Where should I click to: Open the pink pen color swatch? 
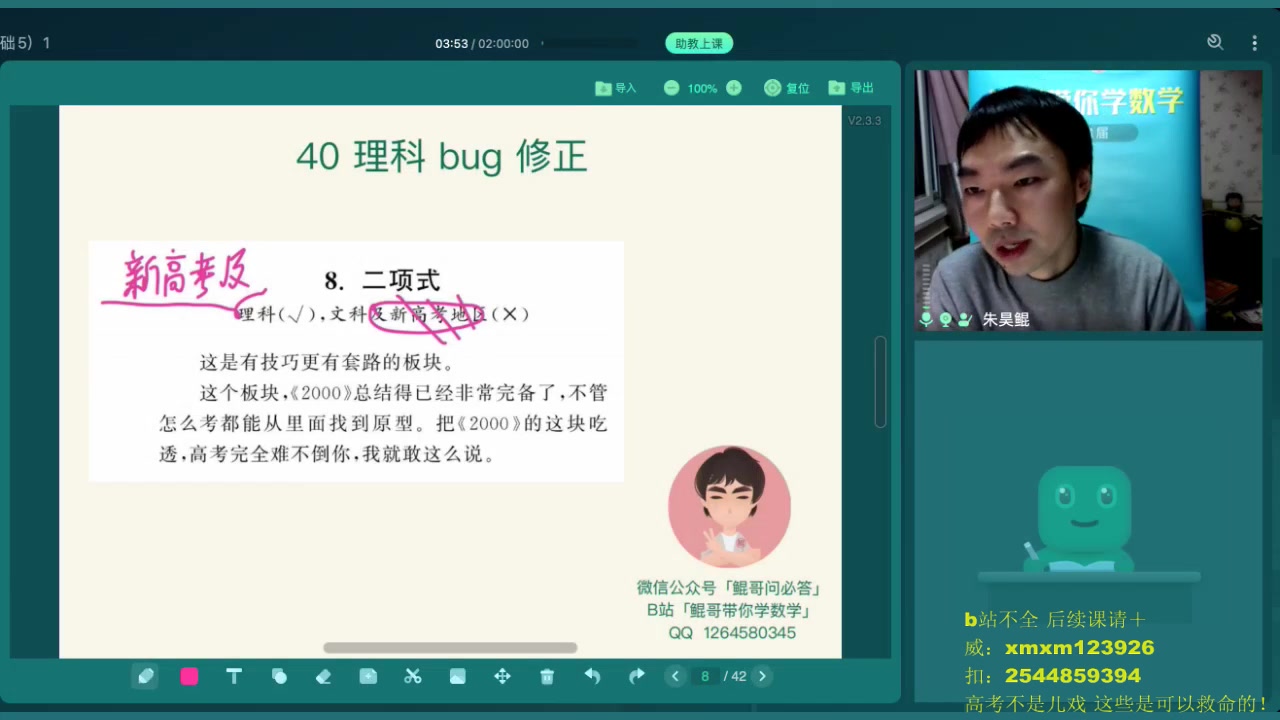[189, 677]
